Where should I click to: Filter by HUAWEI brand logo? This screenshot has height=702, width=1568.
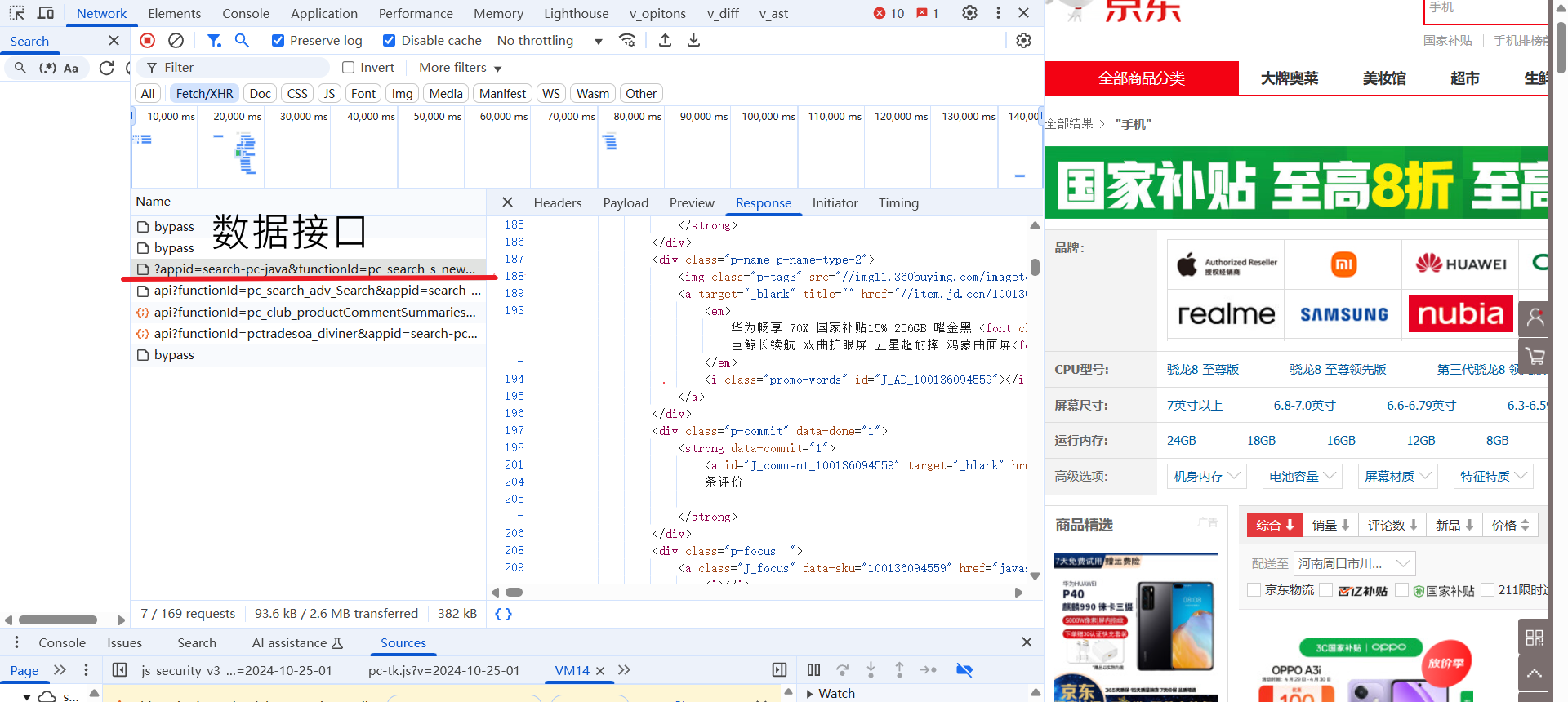1460,264
